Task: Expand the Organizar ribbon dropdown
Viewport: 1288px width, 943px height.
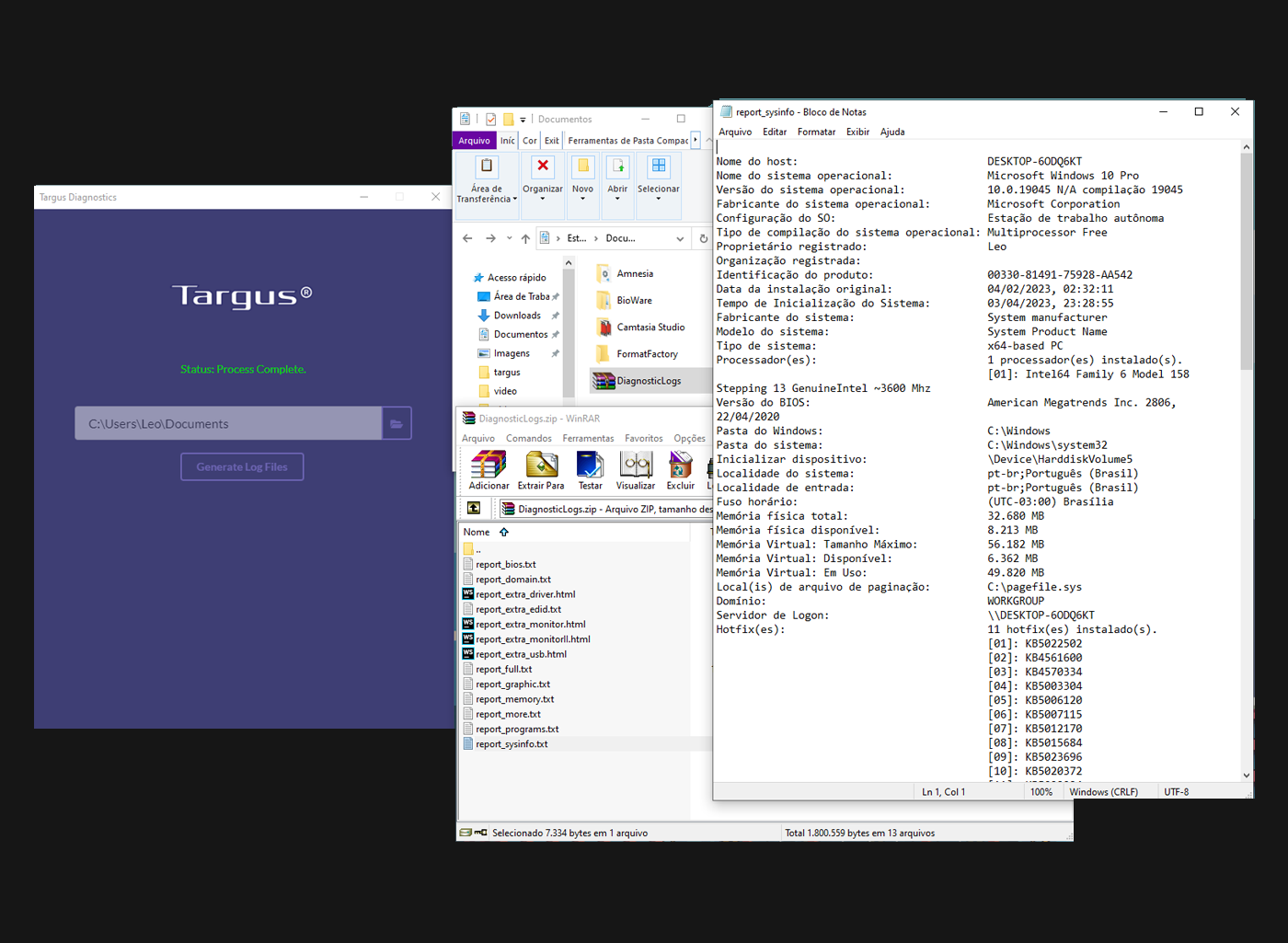Action: point(543,199)
